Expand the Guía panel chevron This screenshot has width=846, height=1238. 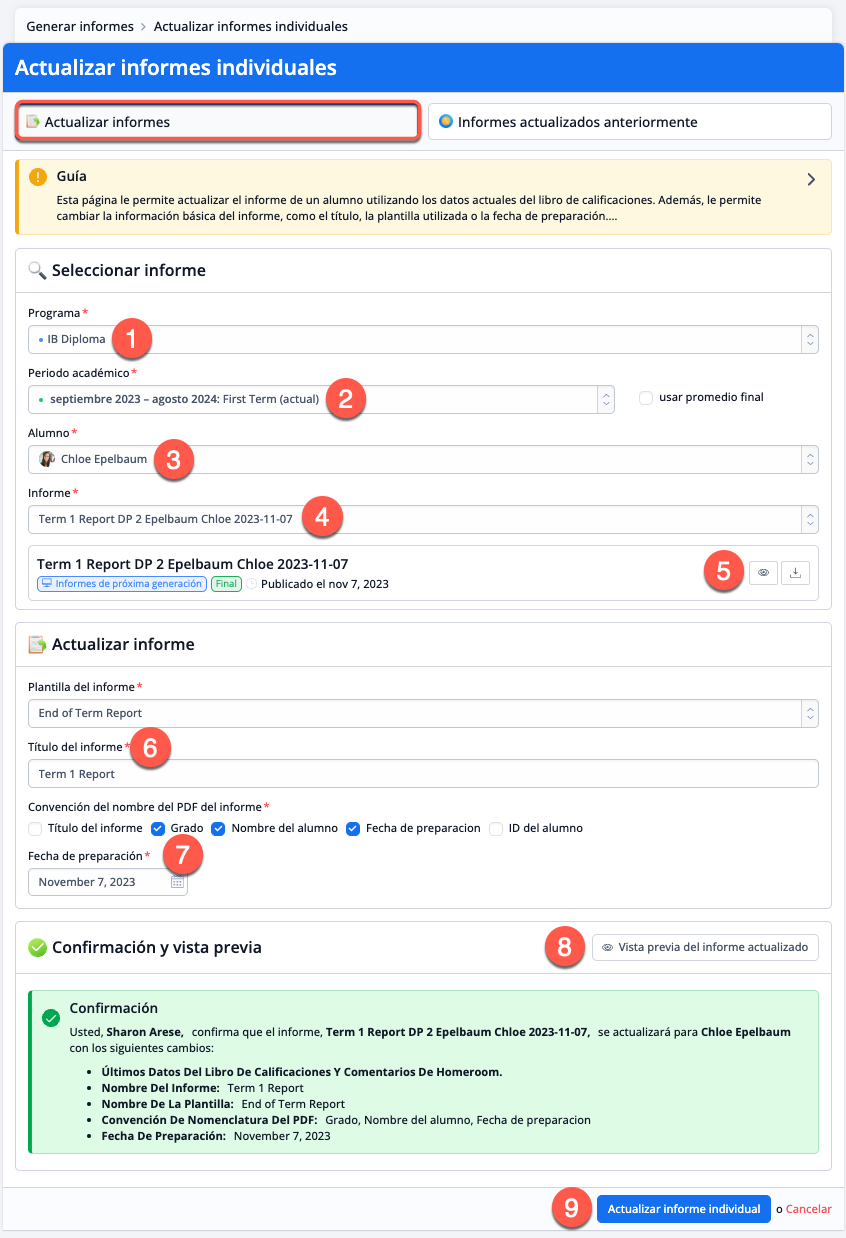point(811,180)
